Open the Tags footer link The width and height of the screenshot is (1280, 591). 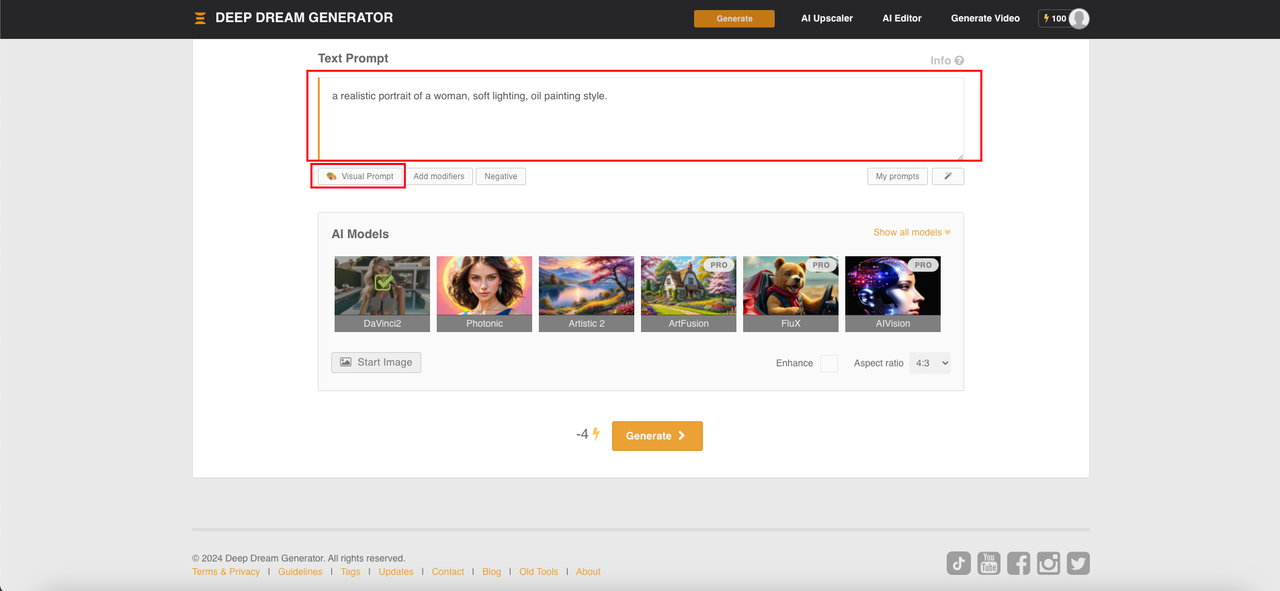pos(350,572)
